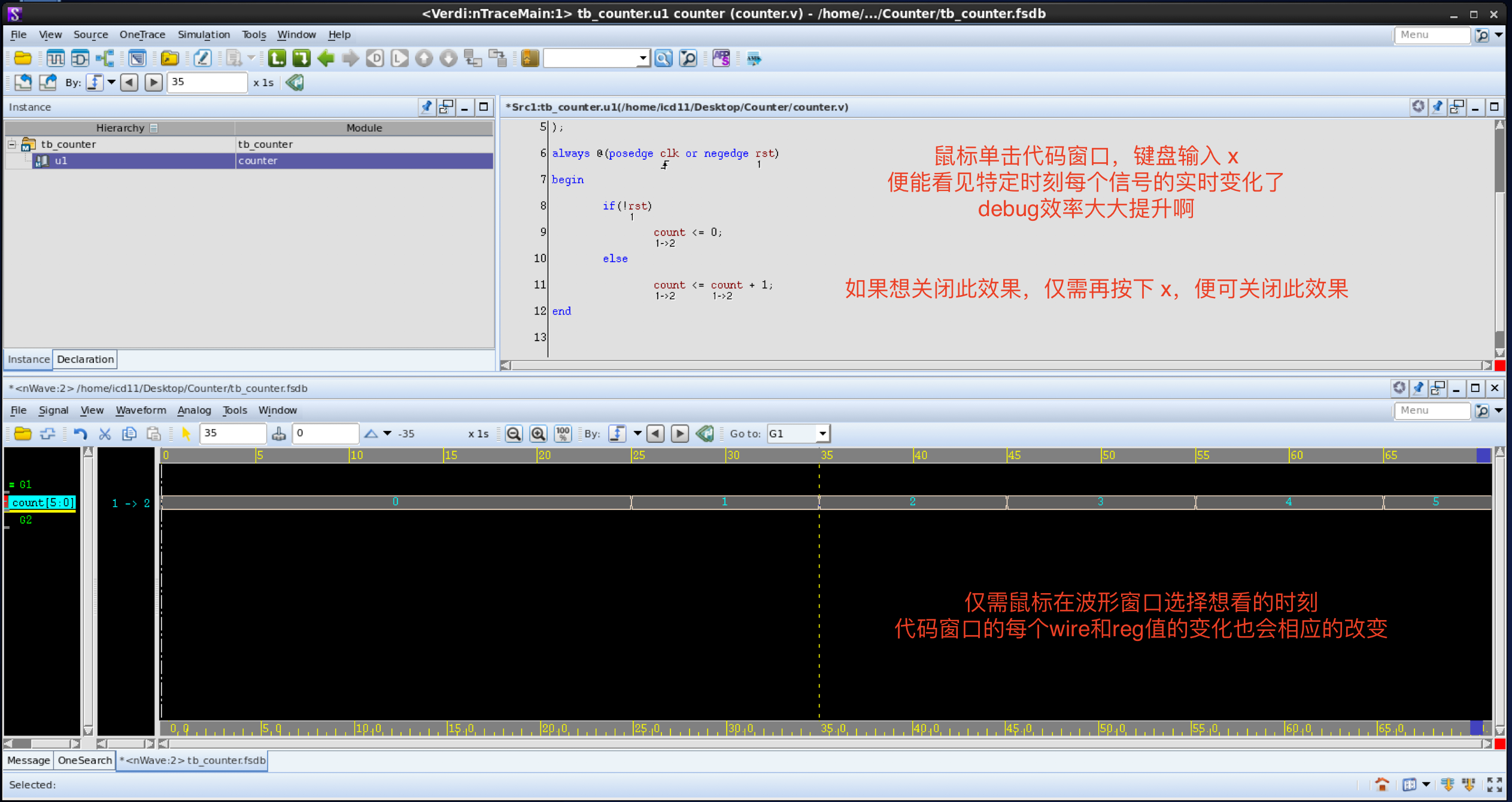Viewport: 1512px width, 802px height.
Task: Open a file using nTrace folder icon
Action: coord(23,58)
